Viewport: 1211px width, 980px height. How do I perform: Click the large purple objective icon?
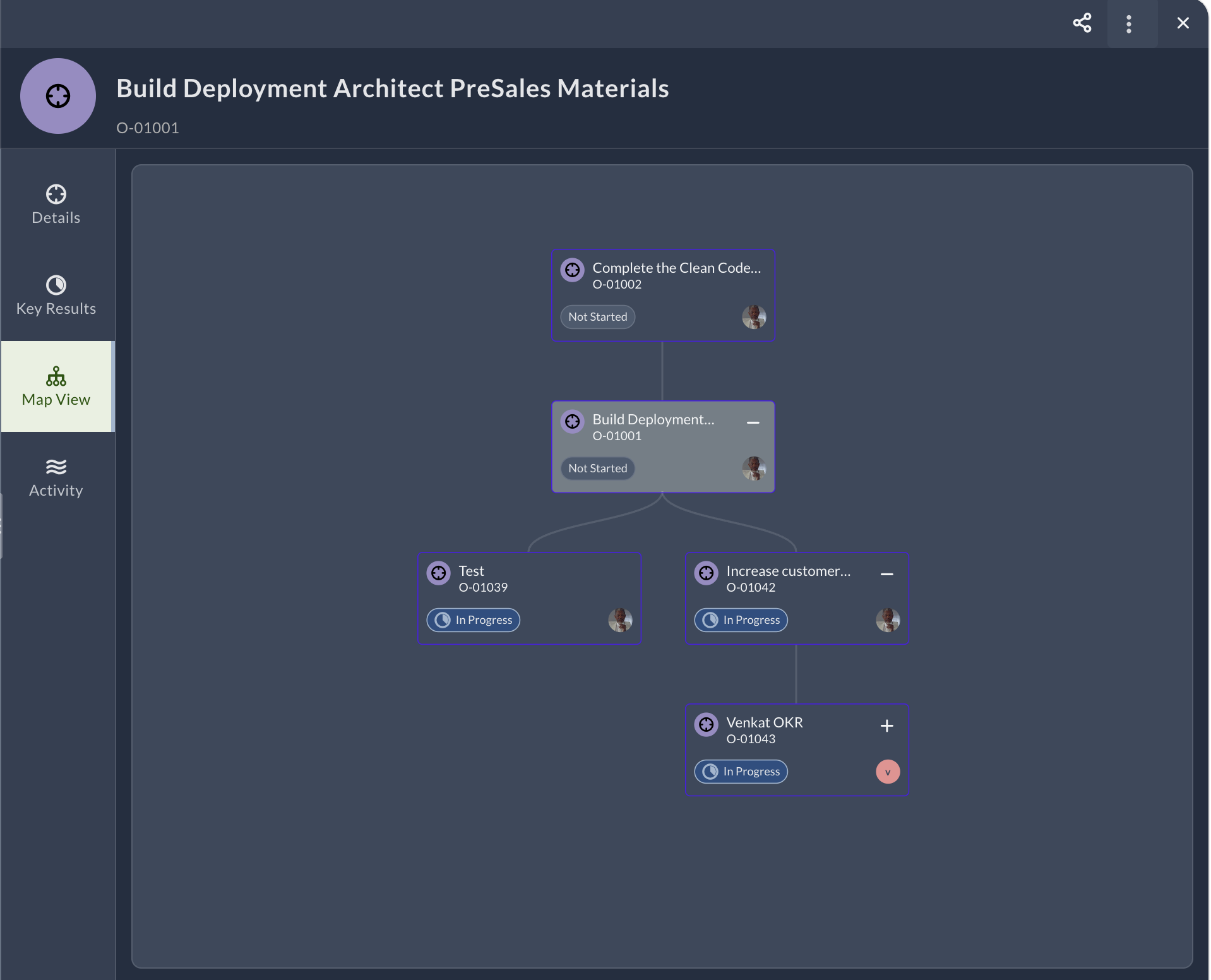[58, 96]
